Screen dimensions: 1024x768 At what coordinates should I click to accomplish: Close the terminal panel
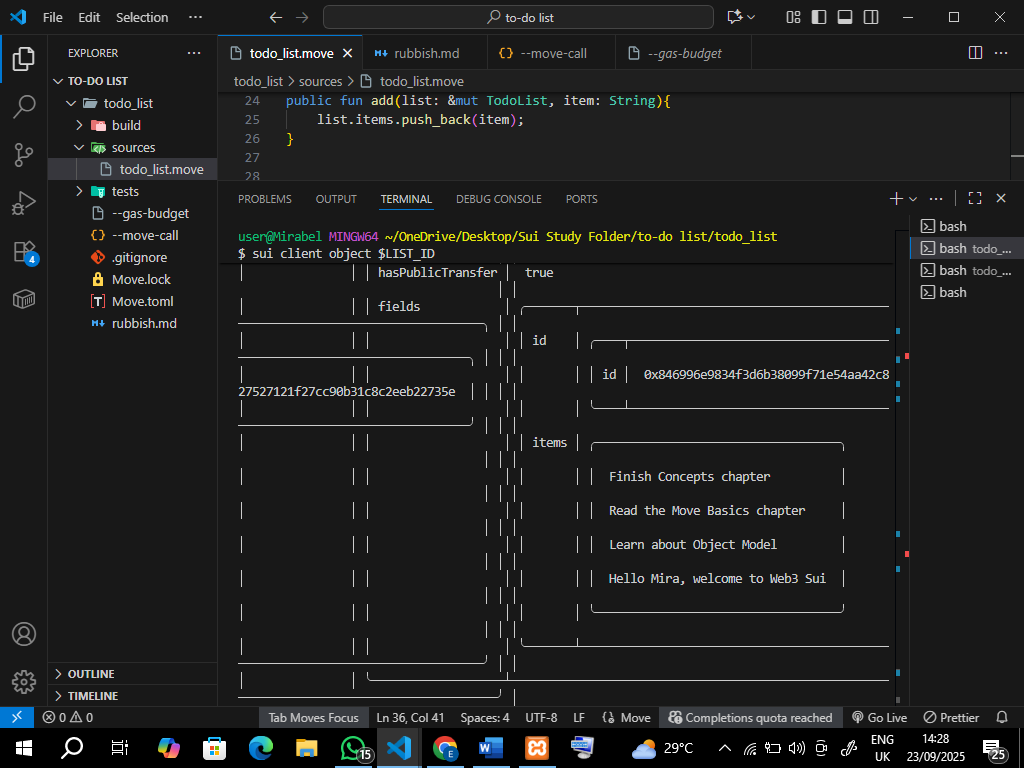1001,199
